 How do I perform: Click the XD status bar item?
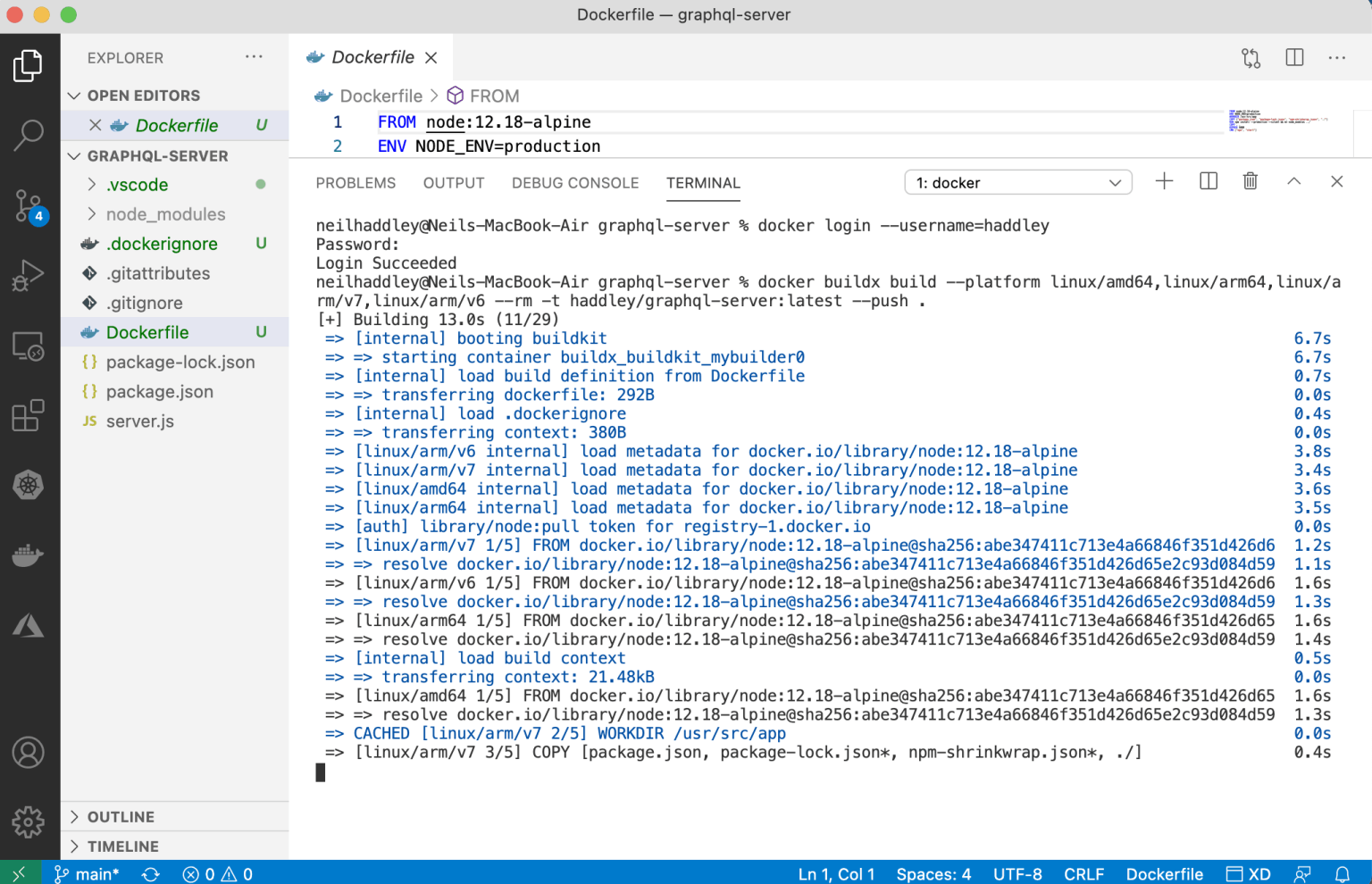pos(1248,874)
